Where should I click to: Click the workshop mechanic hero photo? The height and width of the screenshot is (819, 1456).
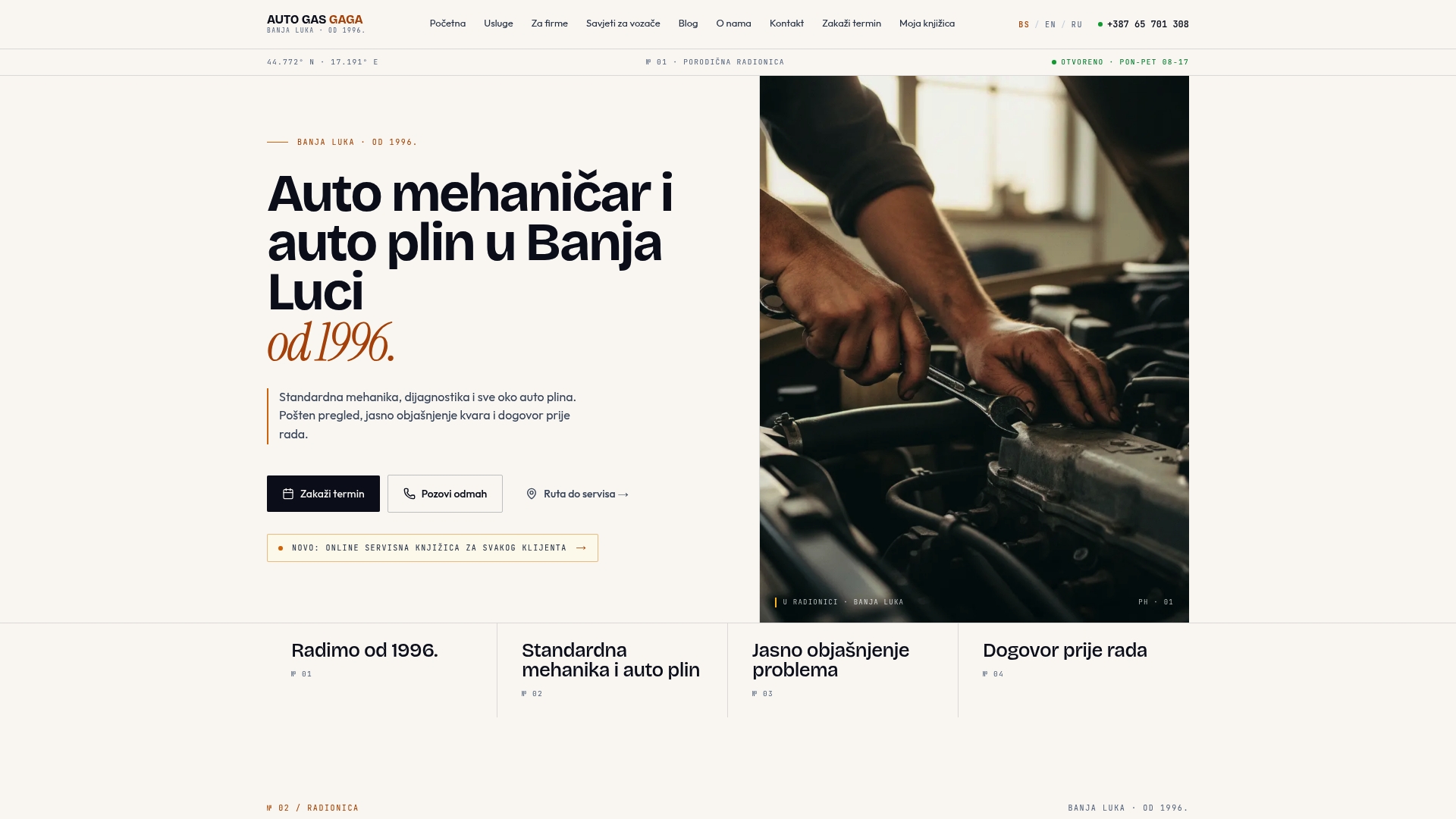point(974,349)
